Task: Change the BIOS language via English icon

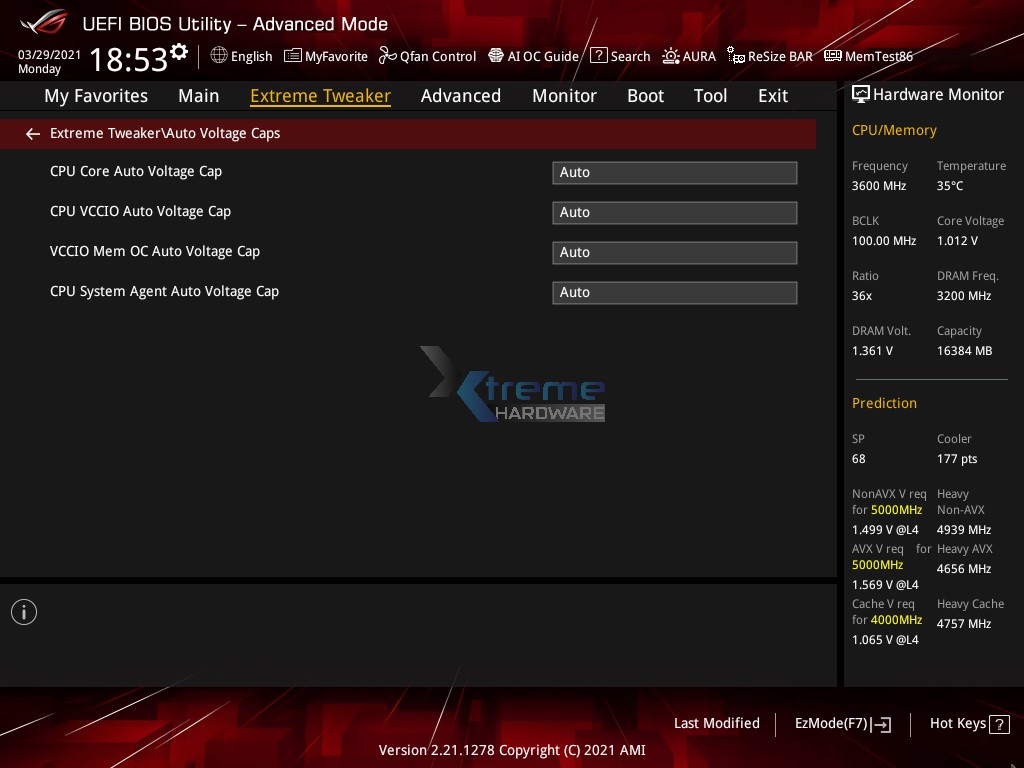Action: [x=241, y=56]
